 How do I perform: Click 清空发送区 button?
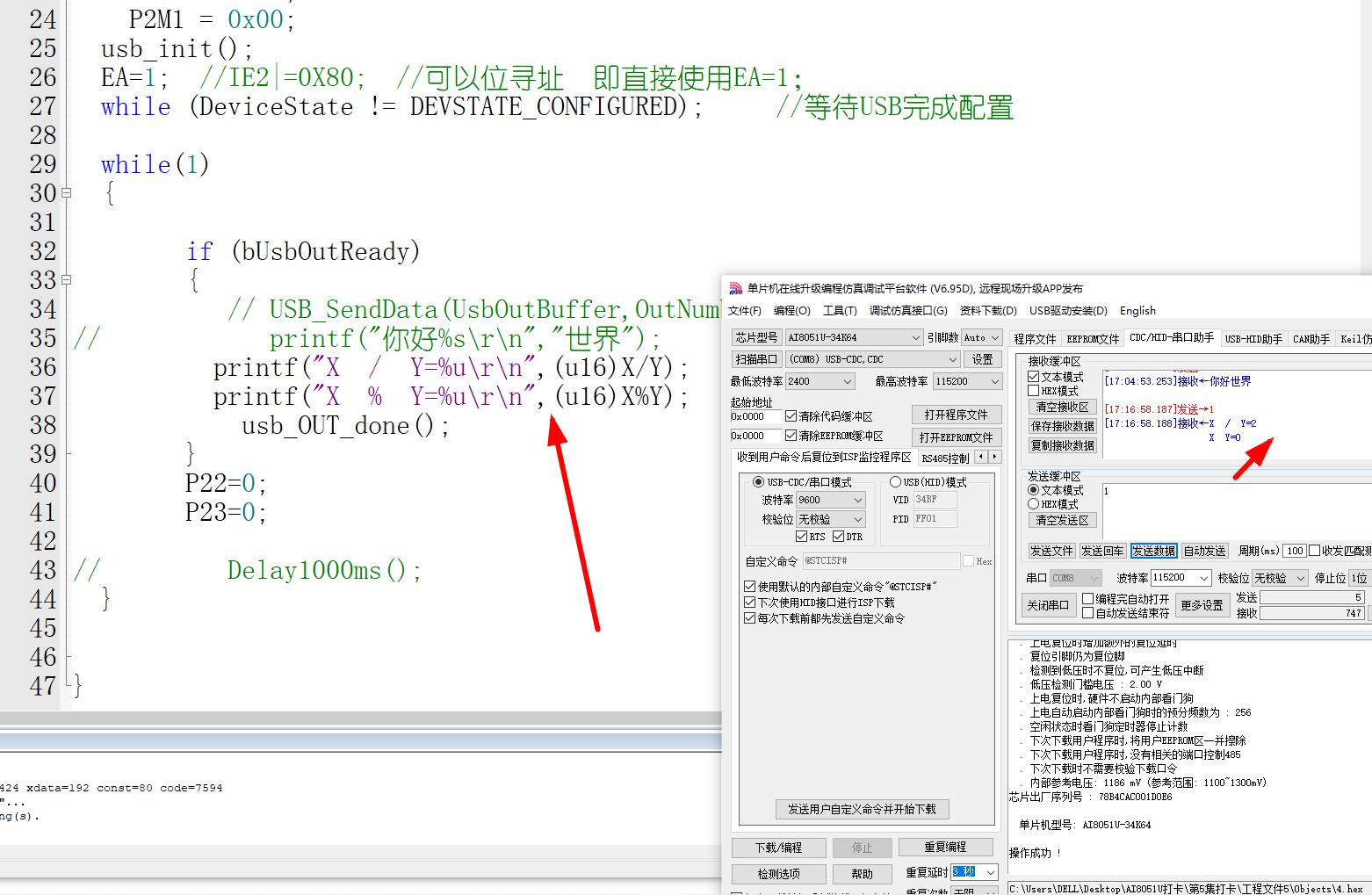click(1062, 520)
